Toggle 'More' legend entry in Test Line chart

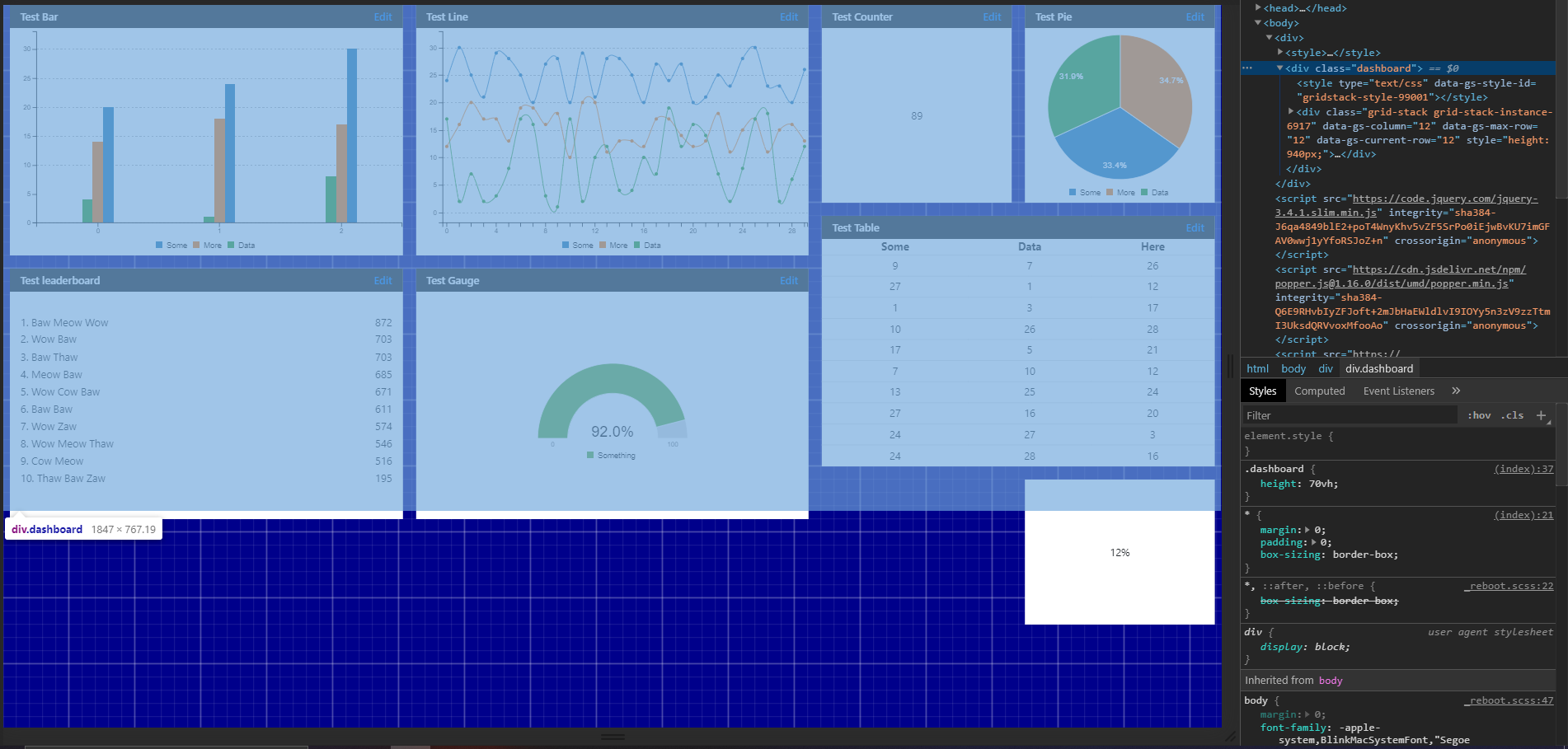coord(613,245)
